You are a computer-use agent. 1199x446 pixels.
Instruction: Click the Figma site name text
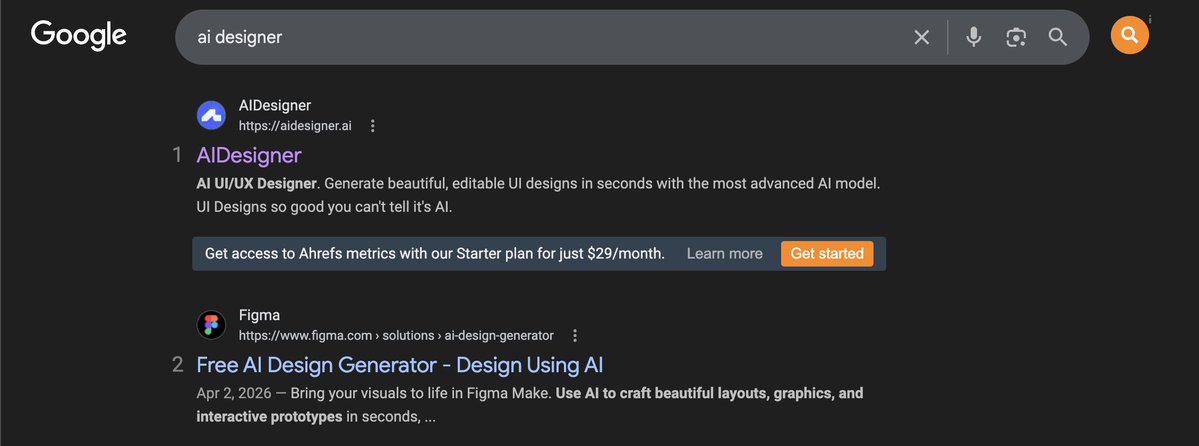pyautogui.click(x=259, y=315)
